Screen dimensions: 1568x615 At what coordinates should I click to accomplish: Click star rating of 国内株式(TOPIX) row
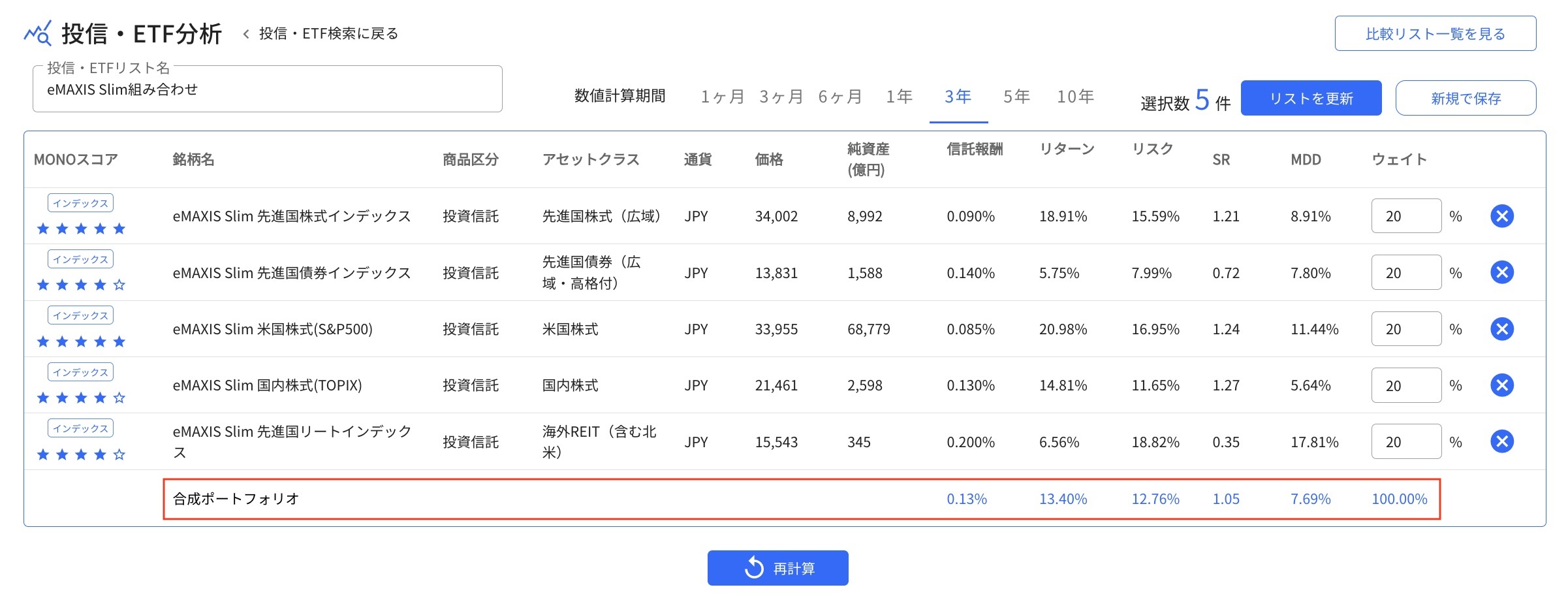pos(81,398)
